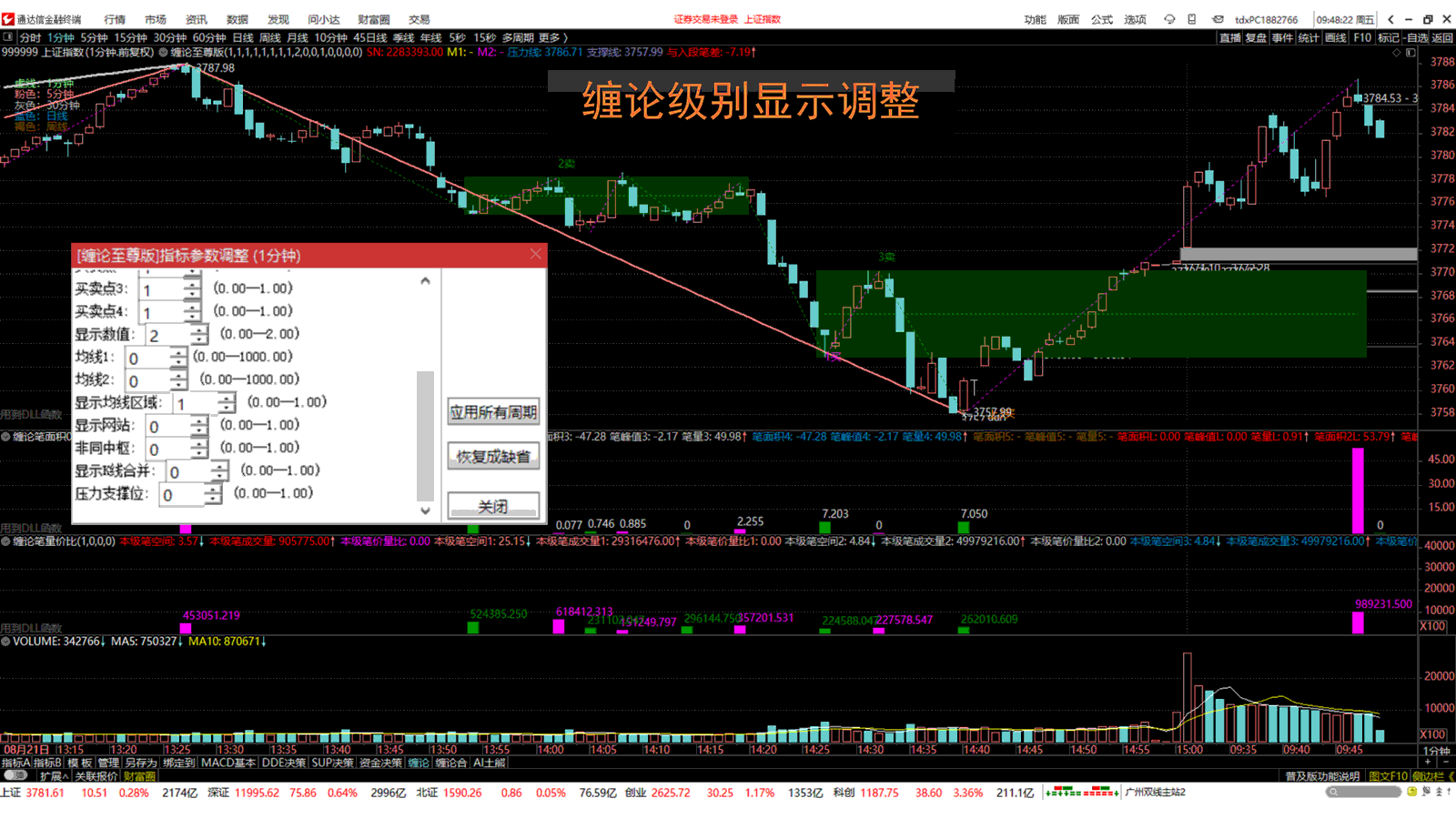Click the 应用所有周期 button

[x=493, y=412]
